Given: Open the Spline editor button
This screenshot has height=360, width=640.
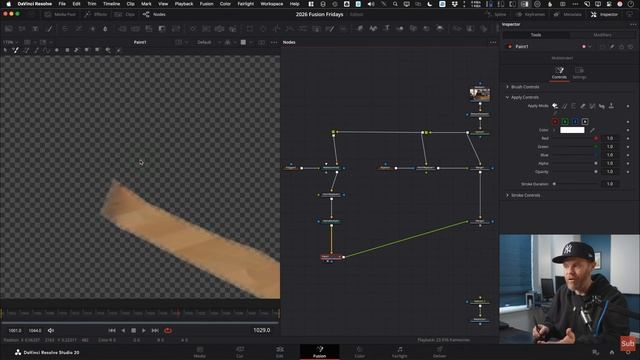Looking at the screenshot, I should point(496,14).
